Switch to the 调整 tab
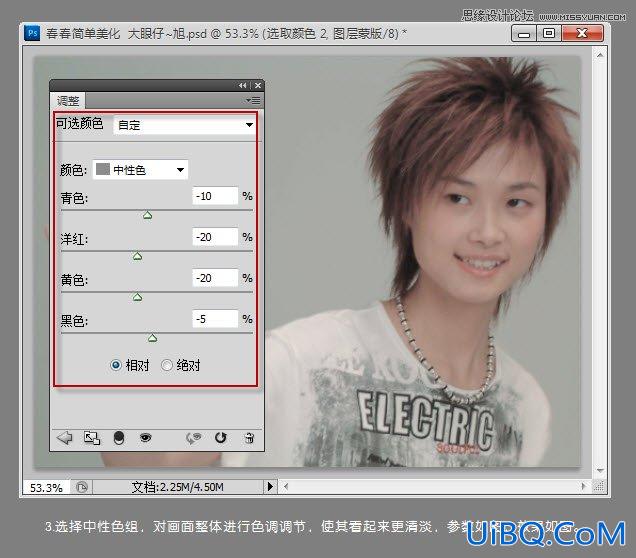This screenshot has height=558, width=636. click(68, 101)
